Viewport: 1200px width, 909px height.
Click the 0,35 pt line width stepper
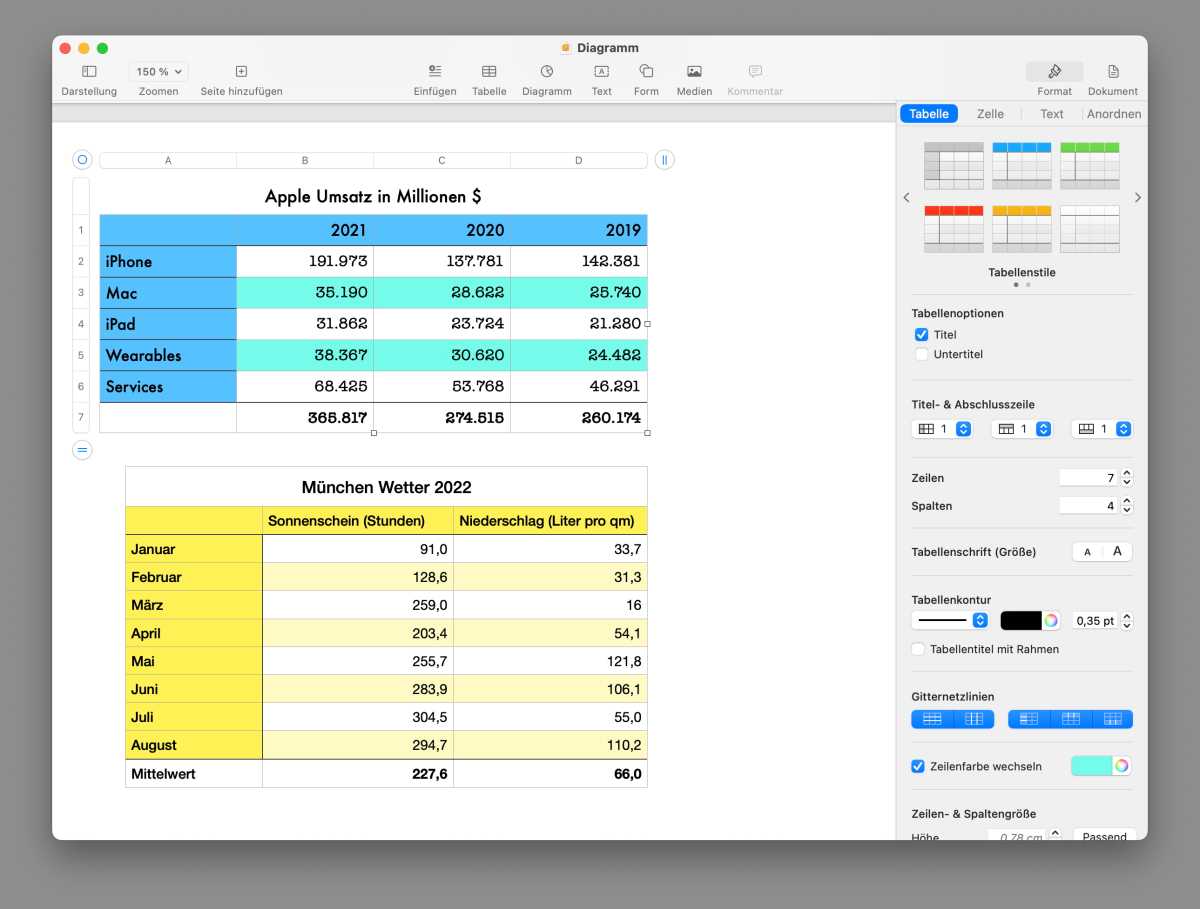pyautogui.click(x=1127, y=621)
